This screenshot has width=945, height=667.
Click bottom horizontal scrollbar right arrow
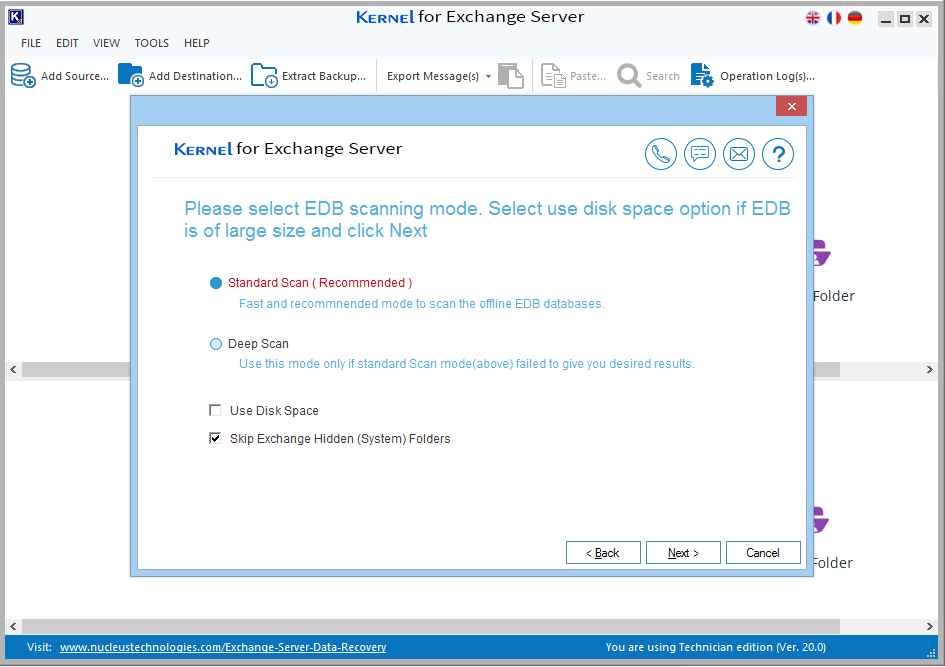[930, 626]
